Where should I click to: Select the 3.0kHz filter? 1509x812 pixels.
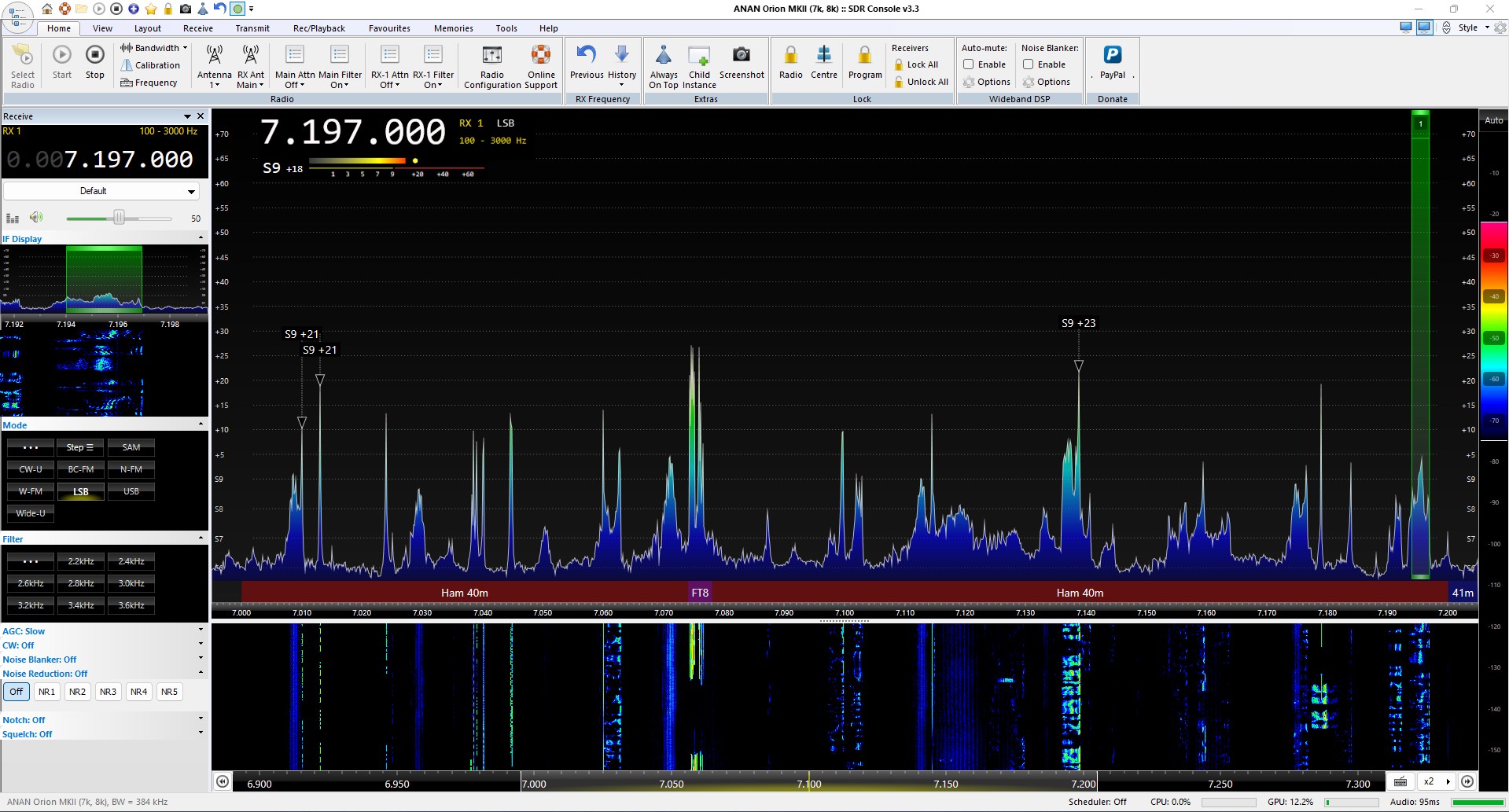pyautogui.click(x=131, y=583)
